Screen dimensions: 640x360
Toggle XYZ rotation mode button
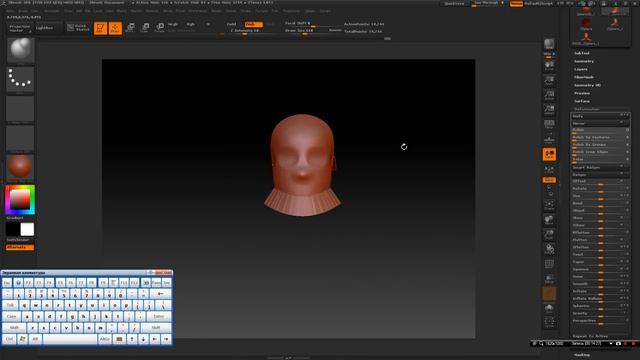pyautogui.click(x=549, y=180)
